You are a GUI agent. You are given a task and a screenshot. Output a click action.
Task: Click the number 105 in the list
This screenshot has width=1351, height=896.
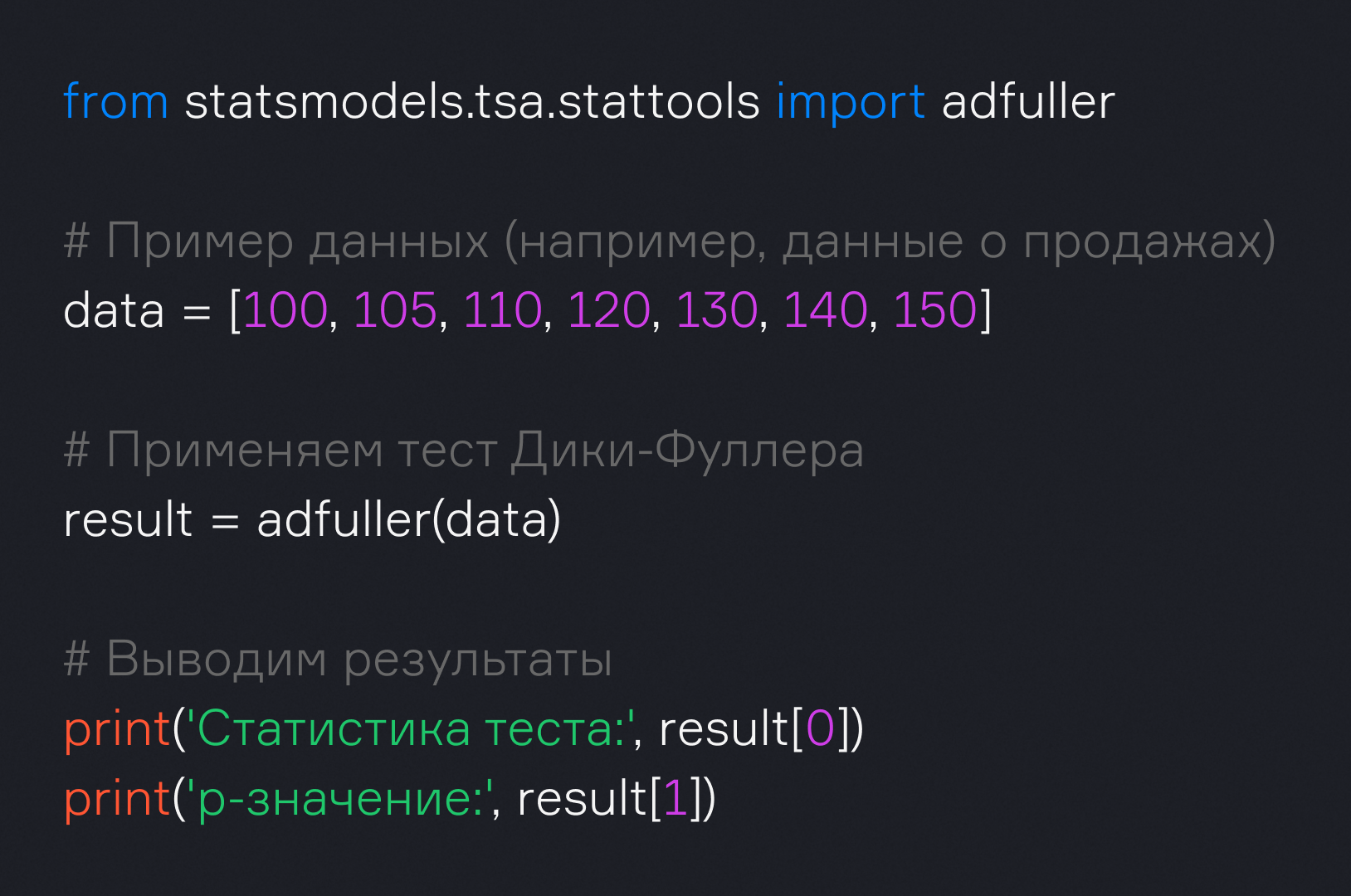[x=395, y=311]
